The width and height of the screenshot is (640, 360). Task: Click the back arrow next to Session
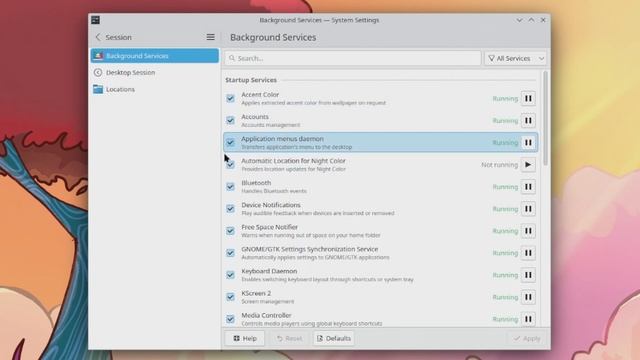tap(98, 37)
